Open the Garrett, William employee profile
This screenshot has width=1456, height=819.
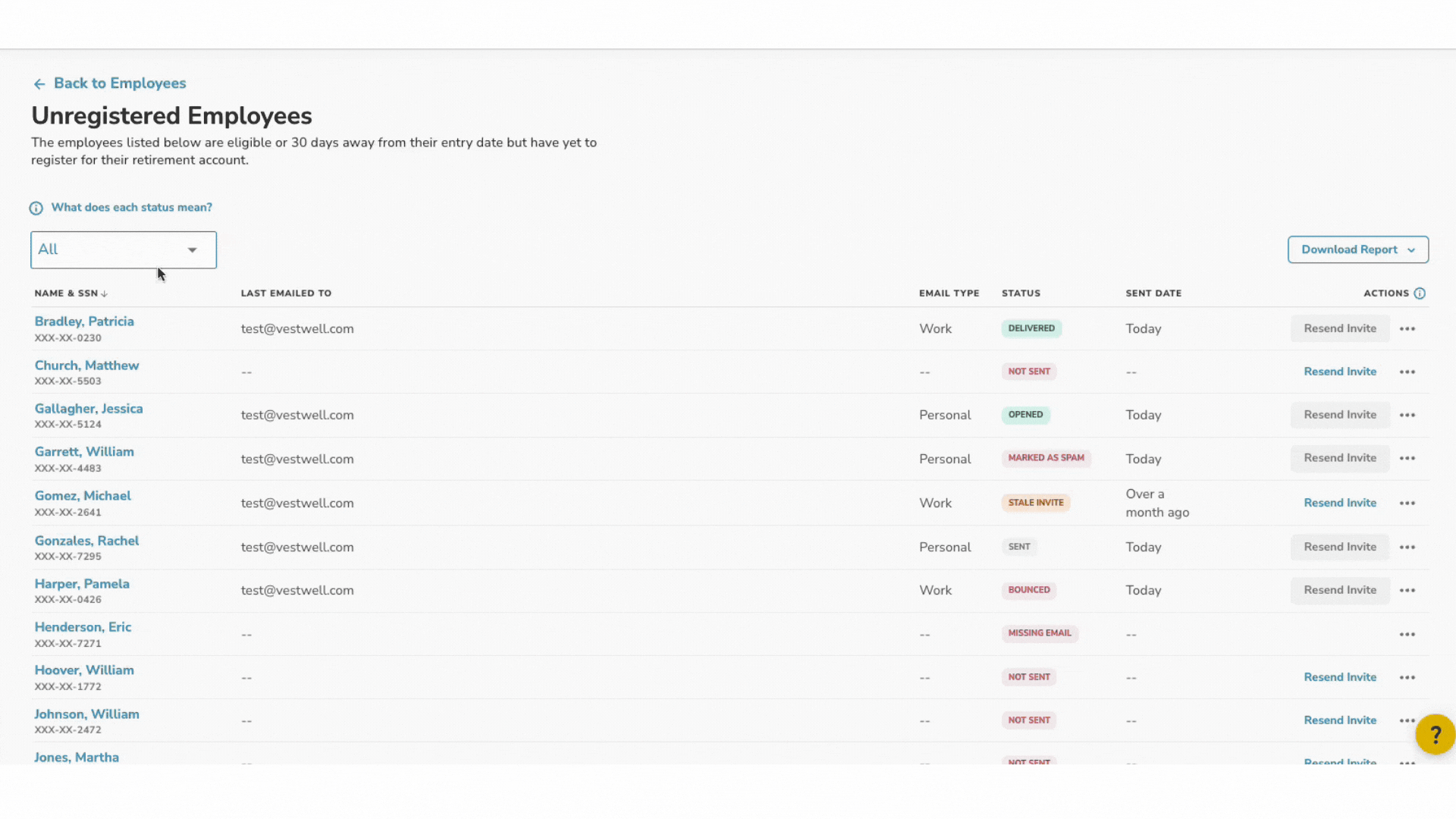[x=84, y=452]
